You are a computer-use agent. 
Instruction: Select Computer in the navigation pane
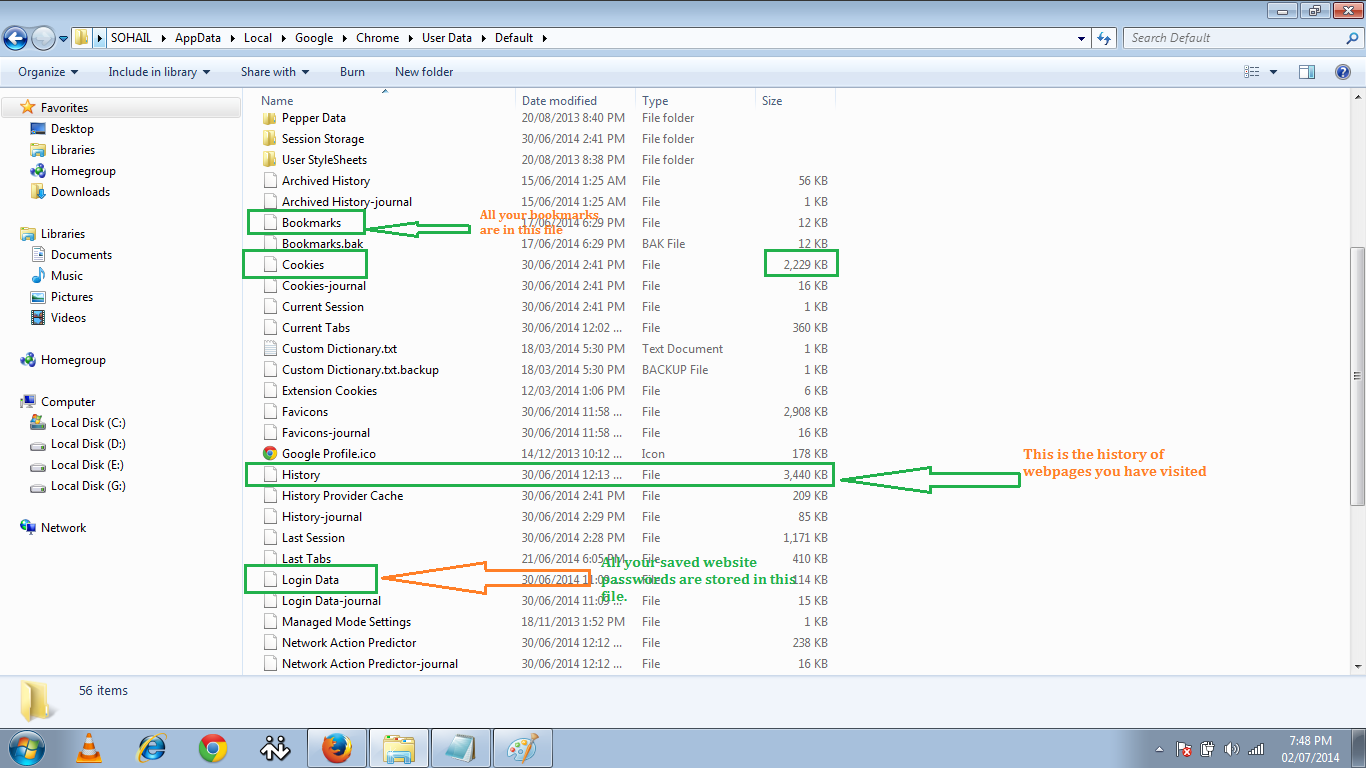68,402
